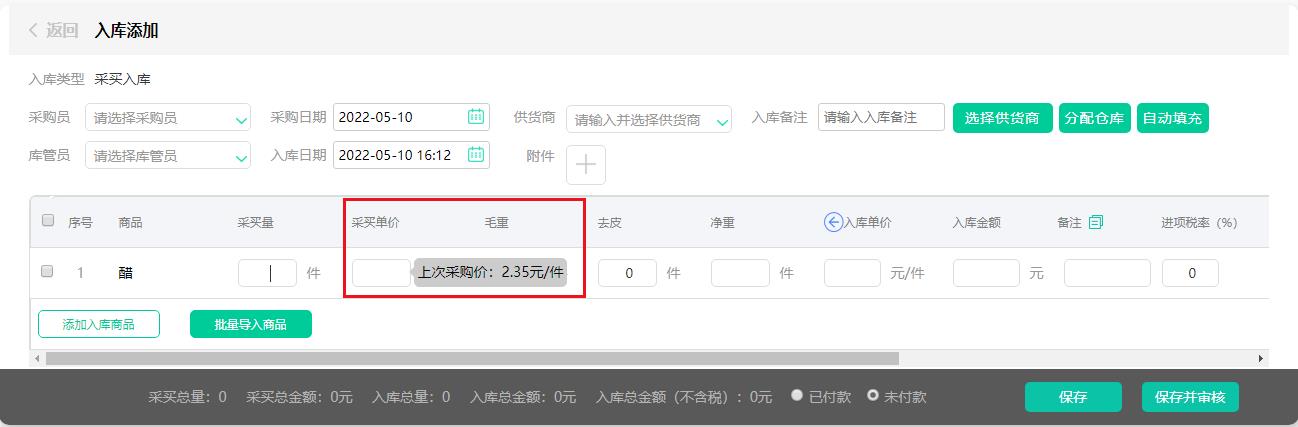Click the 采买单价 column header

click(375, 222)
